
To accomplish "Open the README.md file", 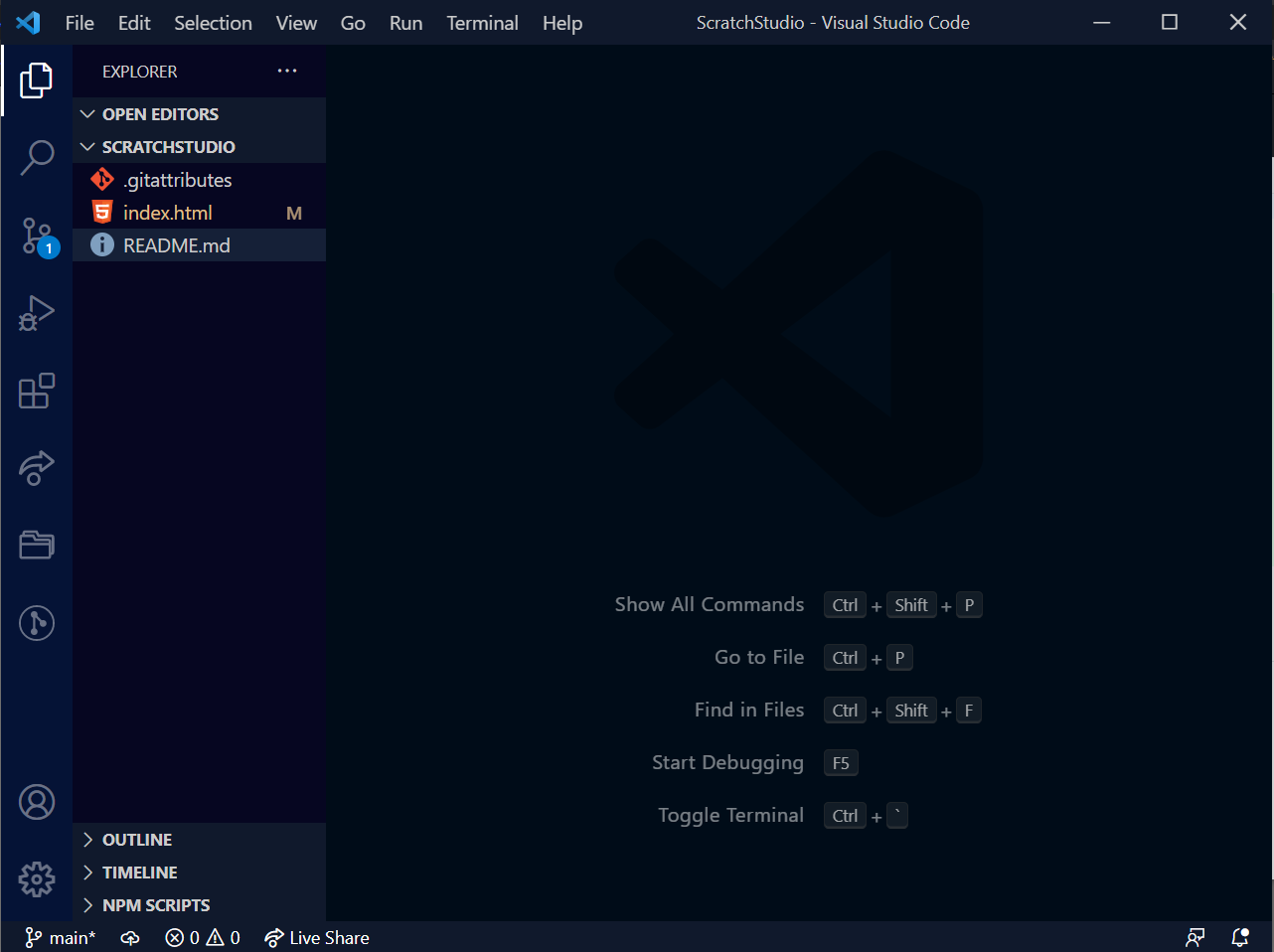I will click(200, 245).
